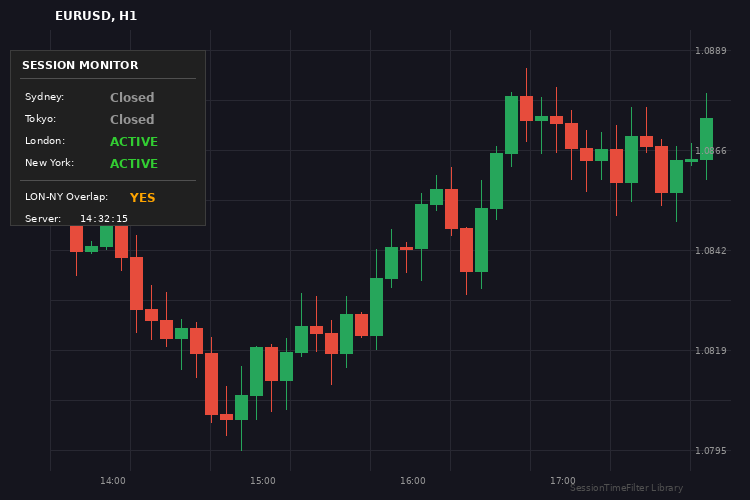The height and width of the screenshot is (500, 750).
Task: Click the SessionTimeFilter Library watermark text
Action: click(x=627, y=489)
